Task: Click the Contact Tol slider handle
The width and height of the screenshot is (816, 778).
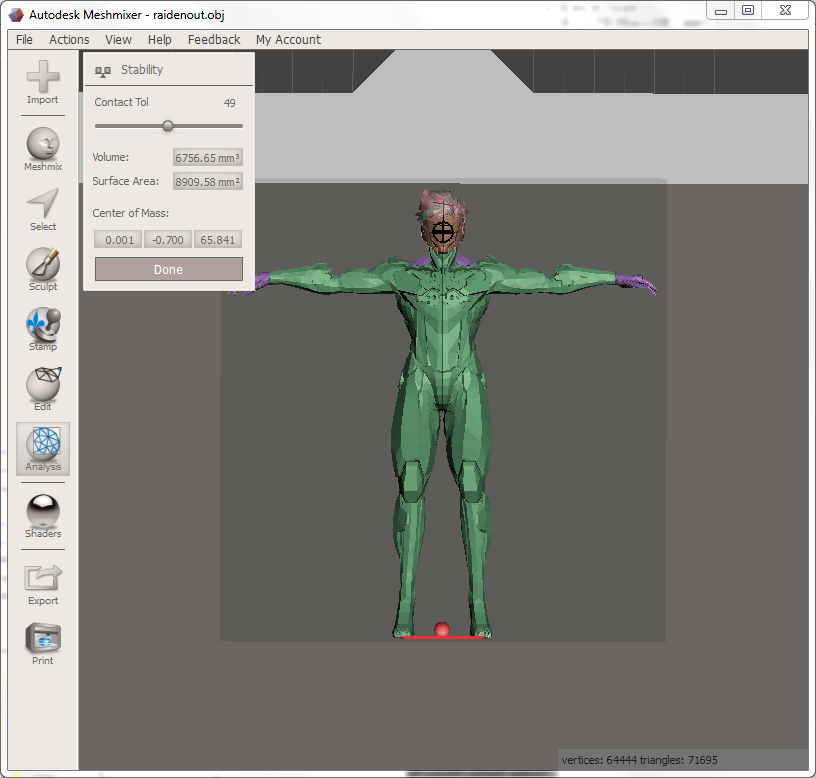Action: click(x=168, y=126)
